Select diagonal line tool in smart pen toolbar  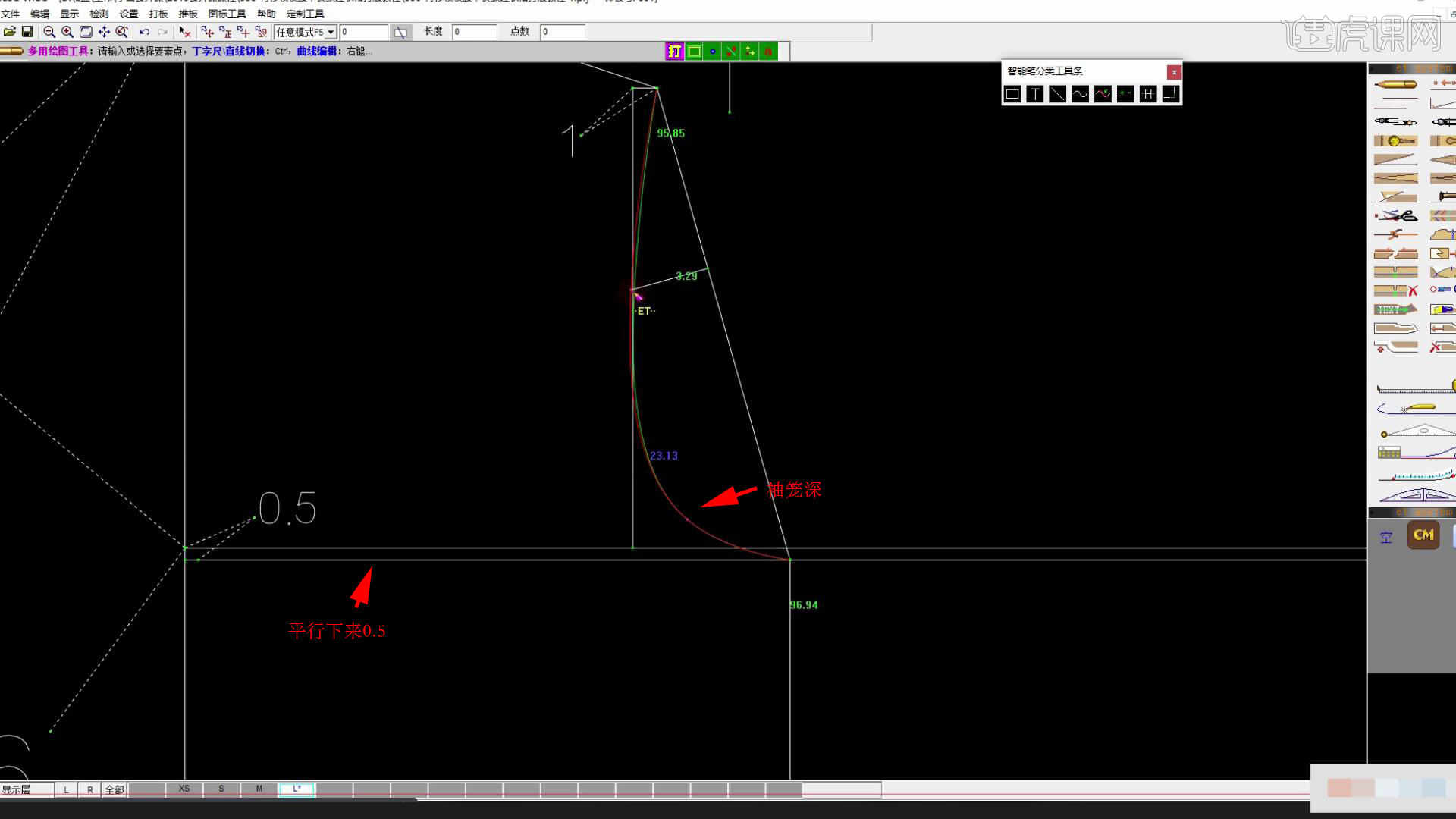click(x=1057, y=94)
